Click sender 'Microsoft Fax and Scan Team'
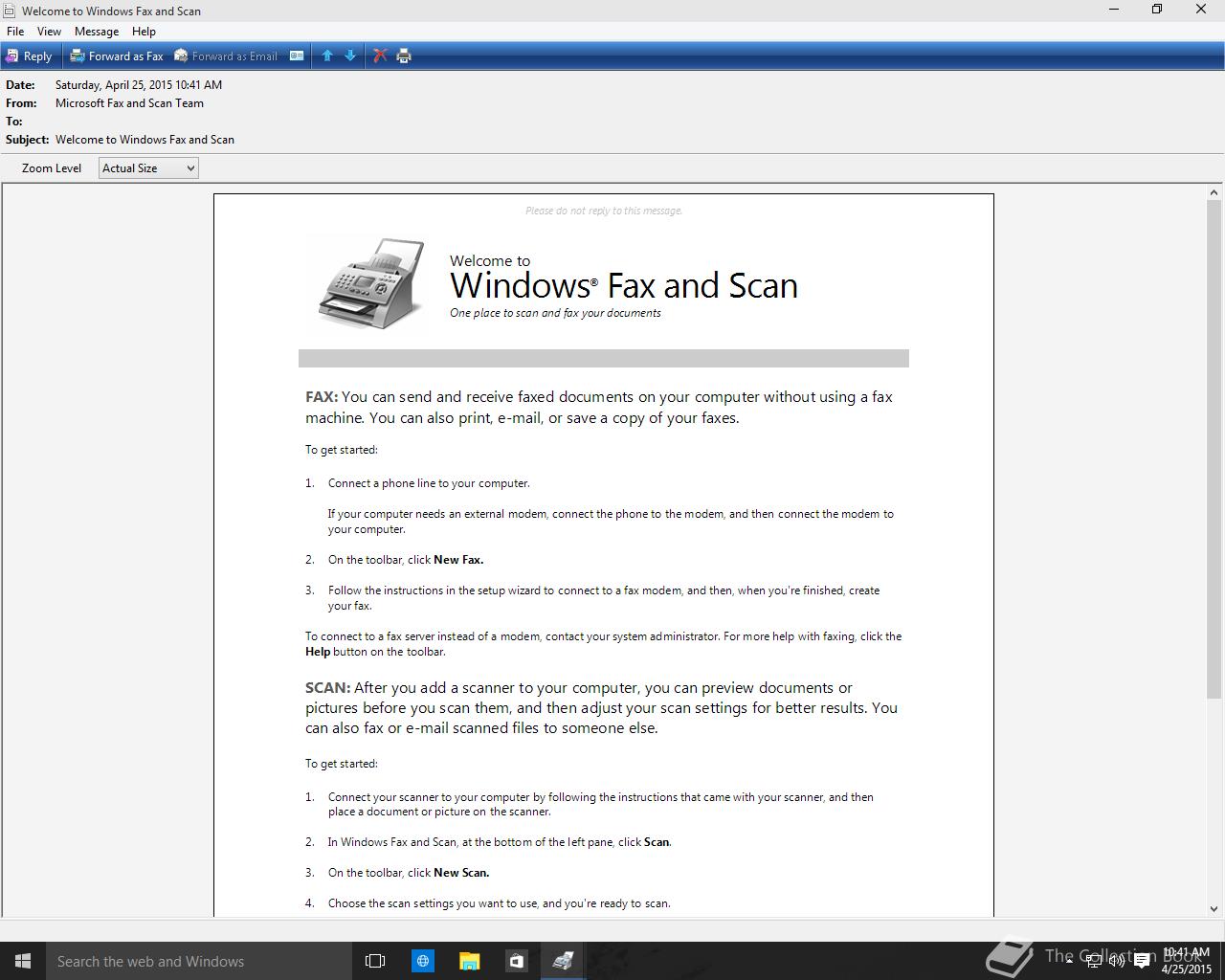This screenshot has width=1225, height=980. (x=129, y=103)
